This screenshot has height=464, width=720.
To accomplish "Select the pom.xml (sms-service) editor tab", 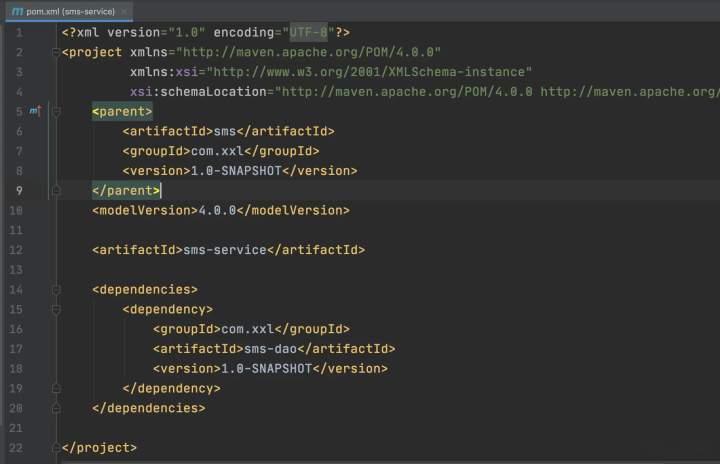I will (x=68, y=11).
